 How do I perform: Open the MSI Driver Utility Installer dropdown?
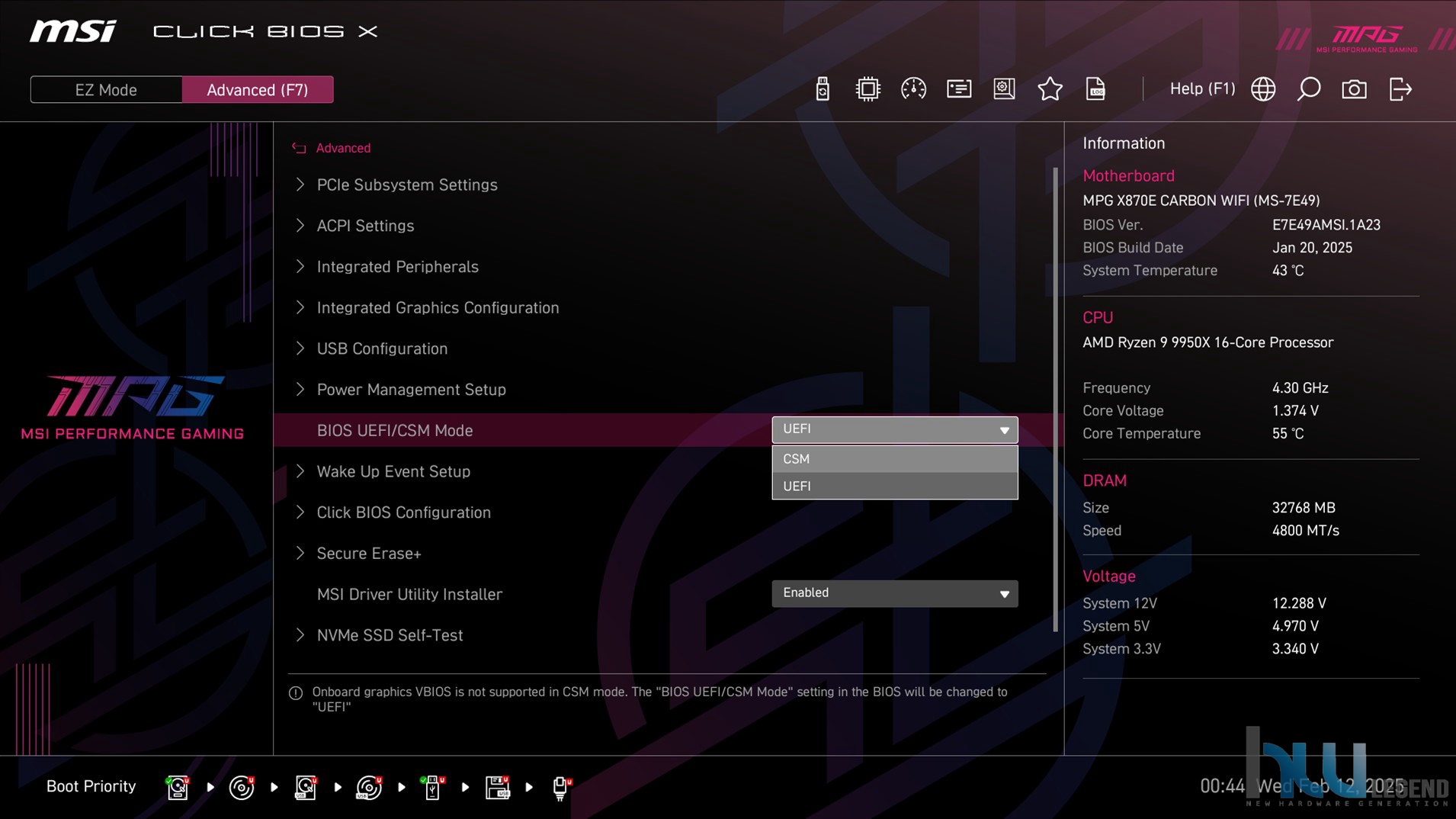(x=895, y=593)
